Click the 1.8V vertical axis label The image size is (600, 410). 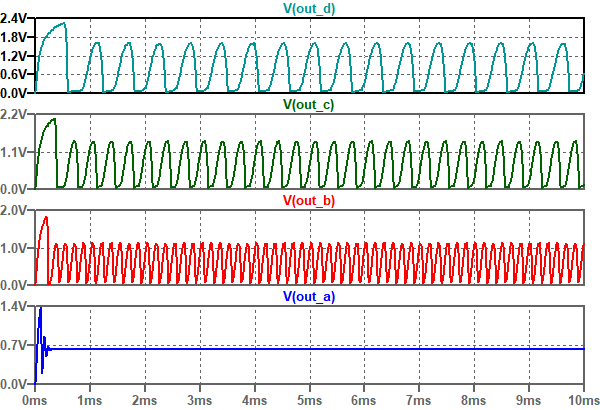point(17,38)
